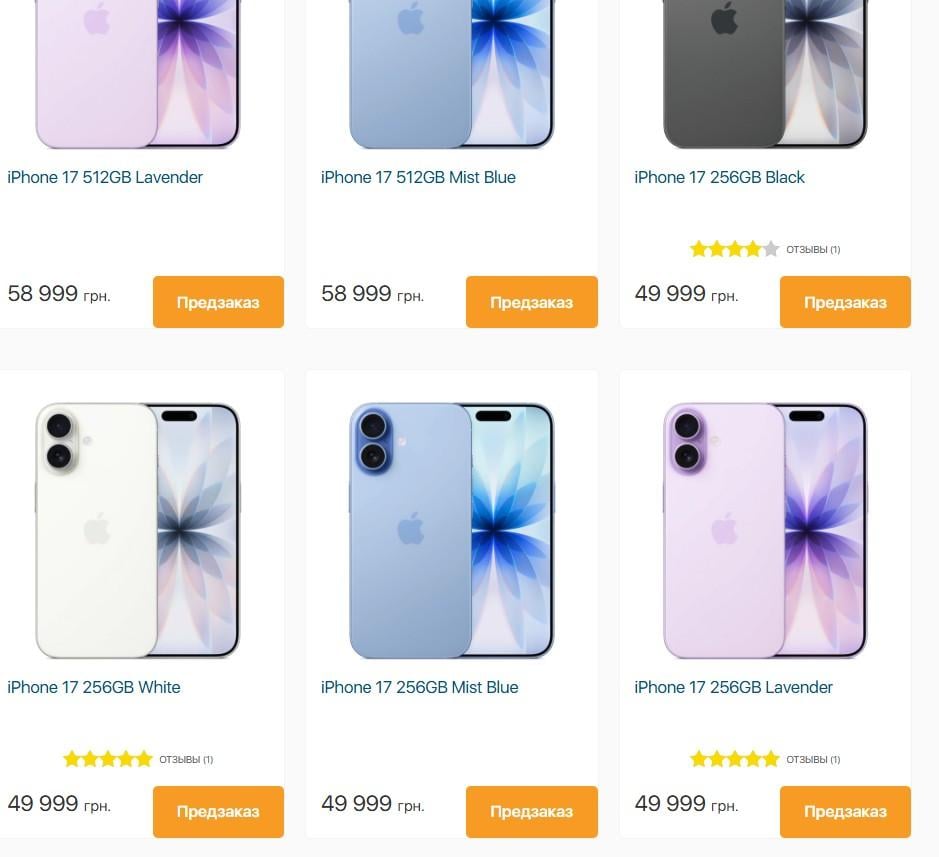This screenshot has height=857, width=939.
Task: Open the iPhone 17 256GB Black title link
Action: pos(719,177)
